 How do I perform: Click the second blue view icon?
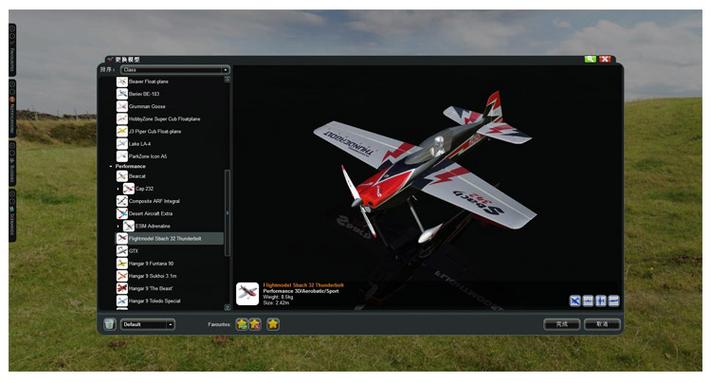coord(588,301)
